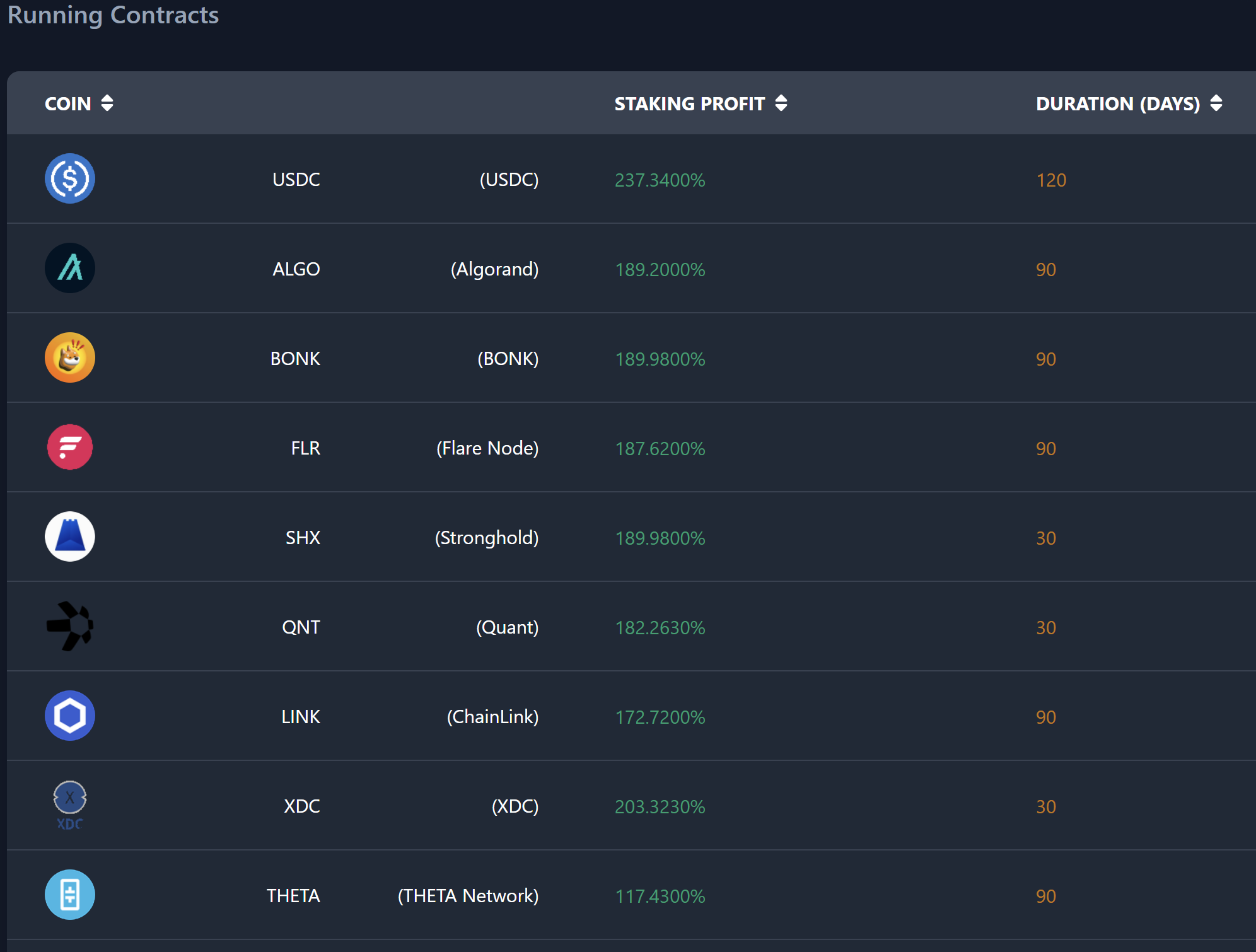Click the USDC coin logo icon
Viewport: 1256px width, 952px height.
(70, 179)
